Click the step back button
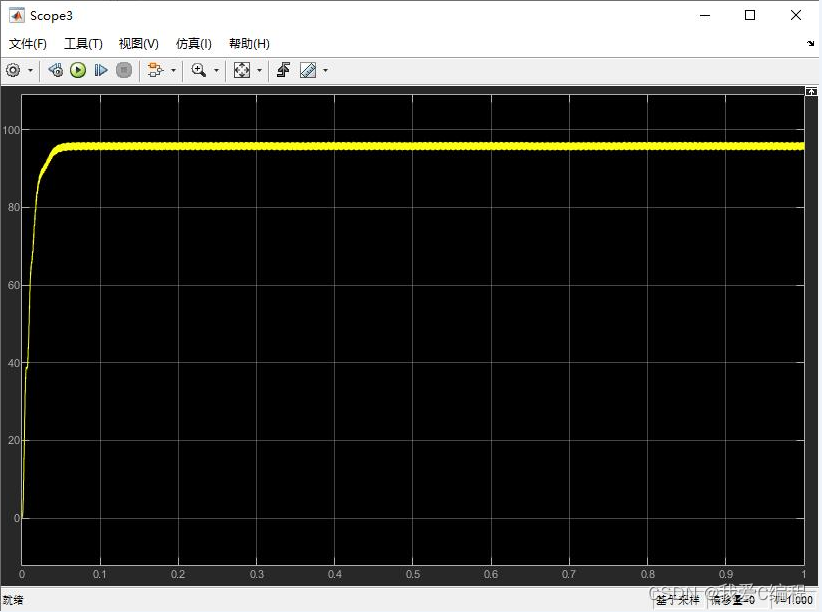This screenshot has width=822, height=612. [x=55, y=70]
